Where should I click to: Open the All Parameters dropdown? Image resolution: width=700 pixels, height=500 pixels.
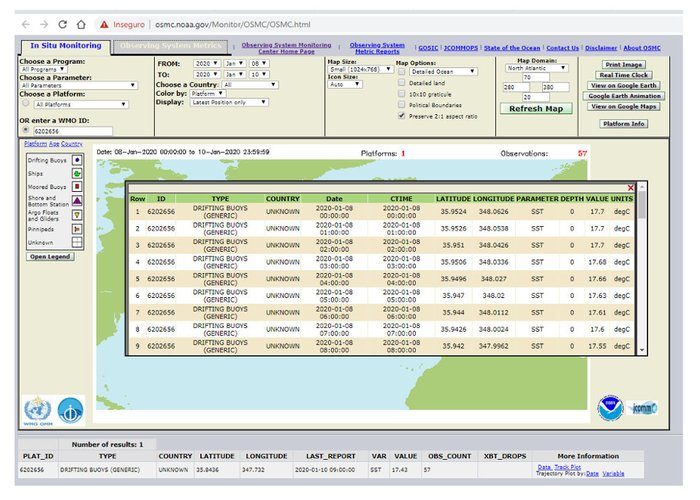click(x=76, y=85)
